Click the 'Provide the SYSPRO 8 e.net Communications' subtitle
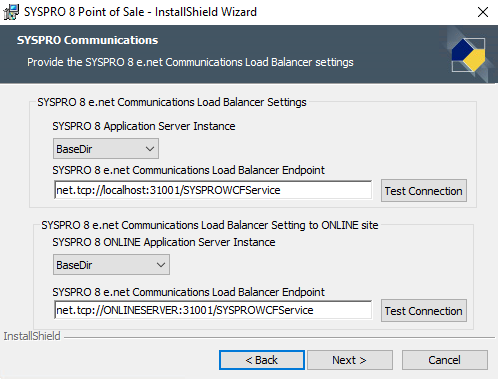498x379 pixels. pyautogui.click(x=190, y=62)
